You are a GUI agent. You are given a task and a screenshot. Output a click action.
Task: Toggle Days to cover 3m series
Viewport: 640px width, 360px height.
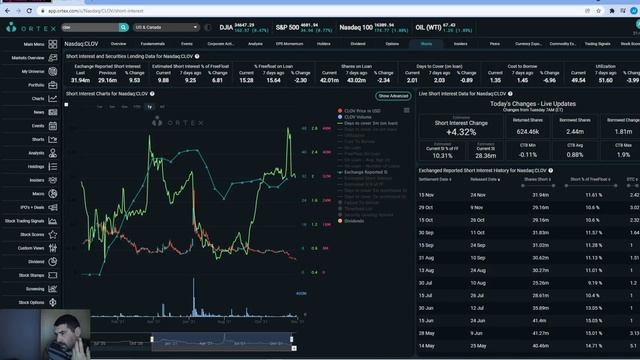[x=367, y=123]
